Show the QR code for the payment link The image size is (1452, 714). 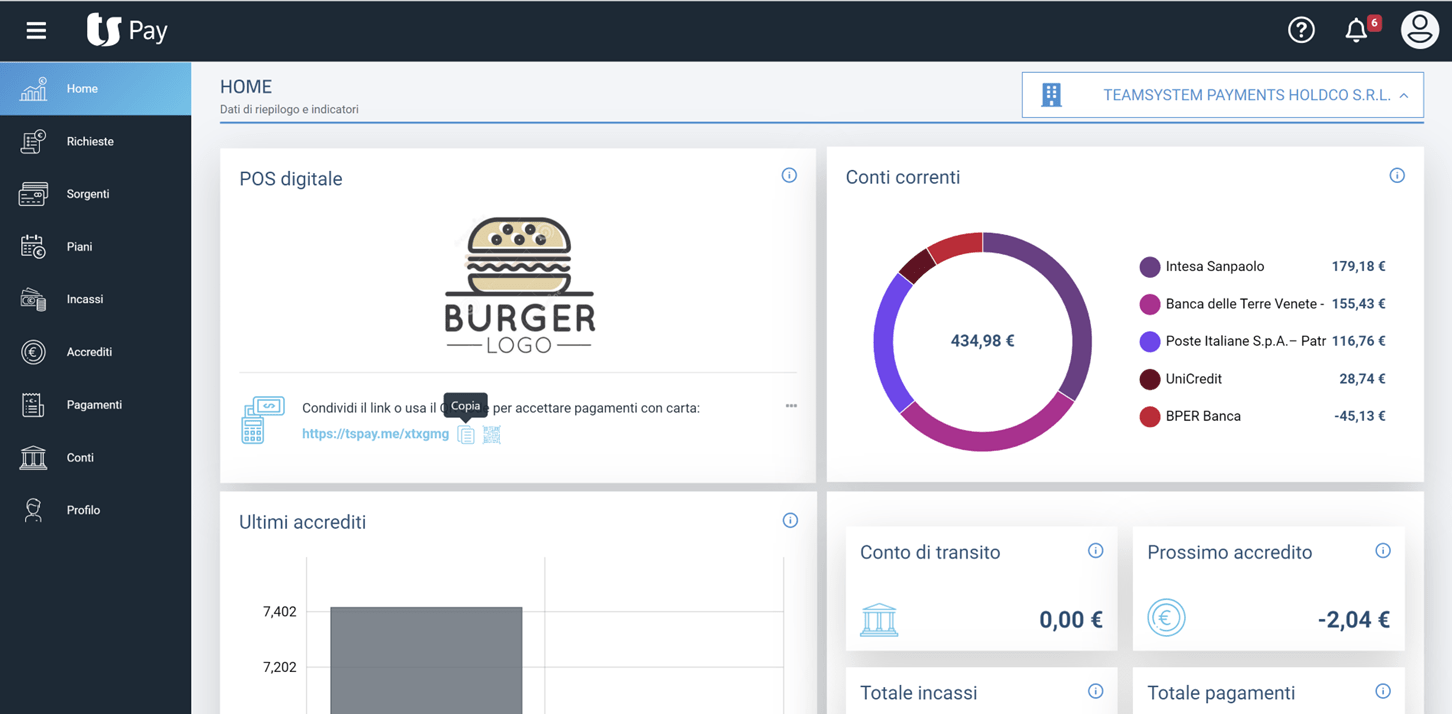[492, 434]
